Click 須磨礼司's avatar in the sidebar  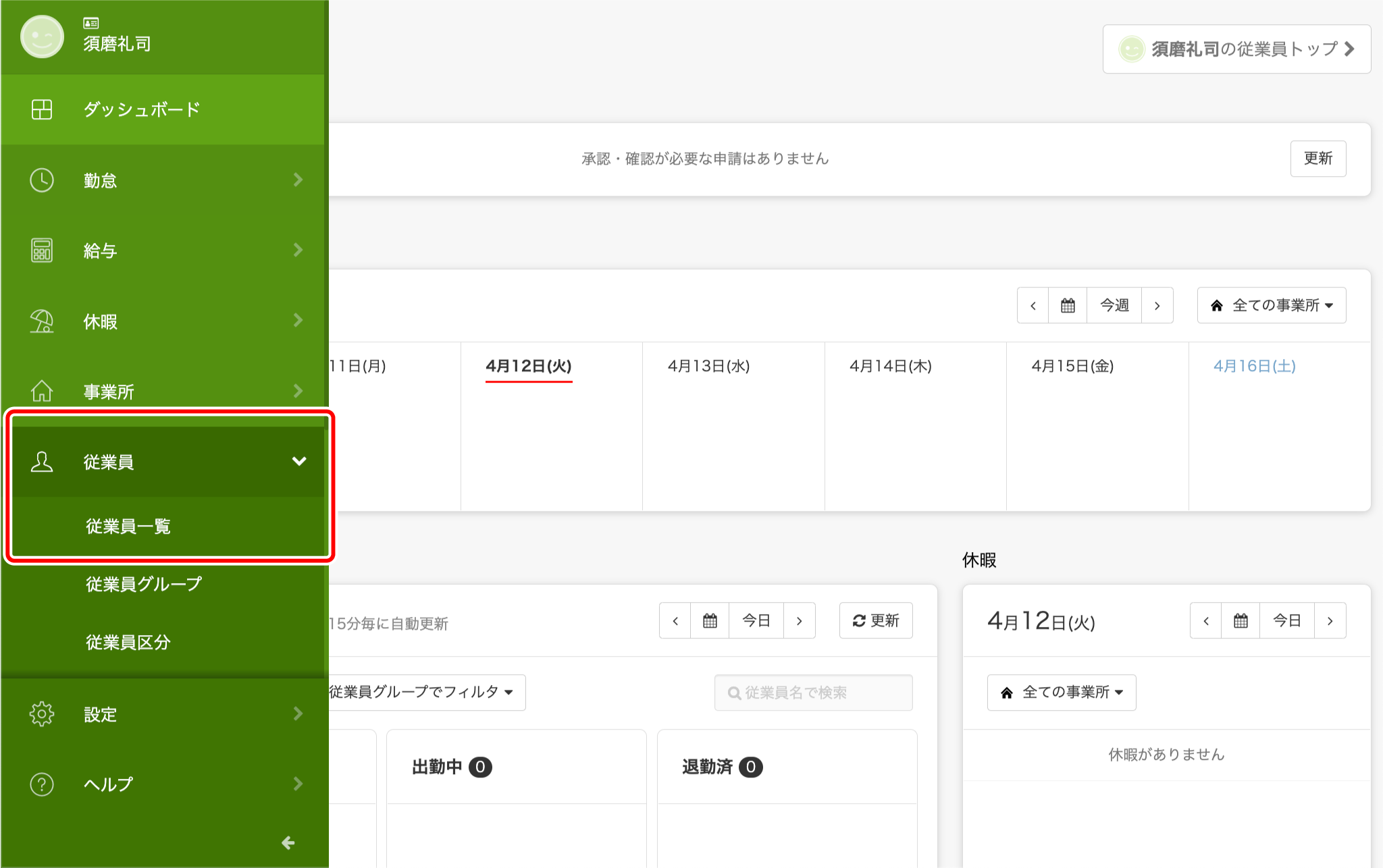coord(41,37)
